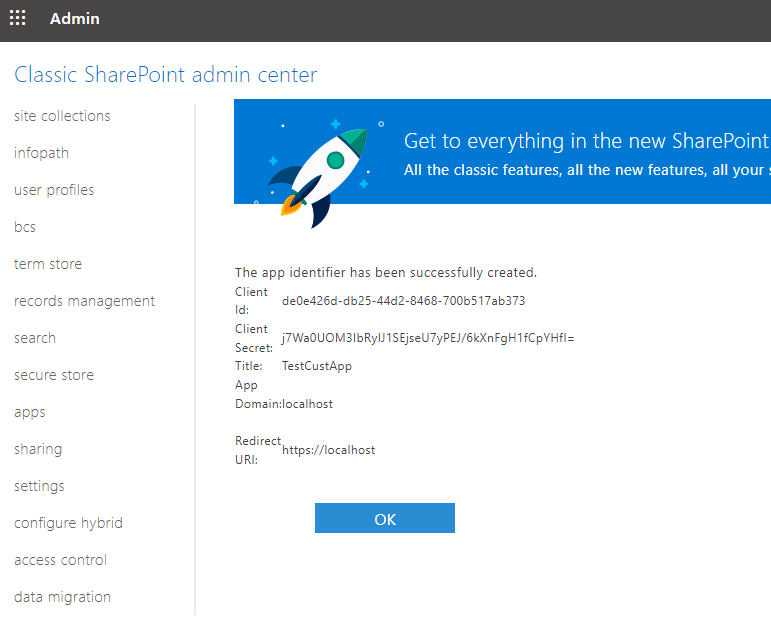Click the App Domain value localhost
771x618 pixels.
coord(308,404)
